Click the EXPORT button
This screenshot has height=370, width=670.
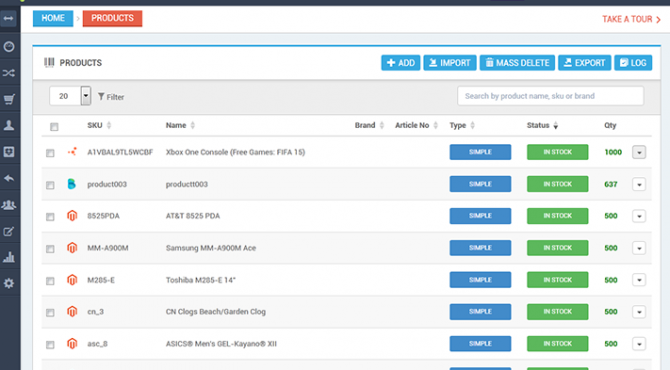pyautogui.click(x=585, y=63)
